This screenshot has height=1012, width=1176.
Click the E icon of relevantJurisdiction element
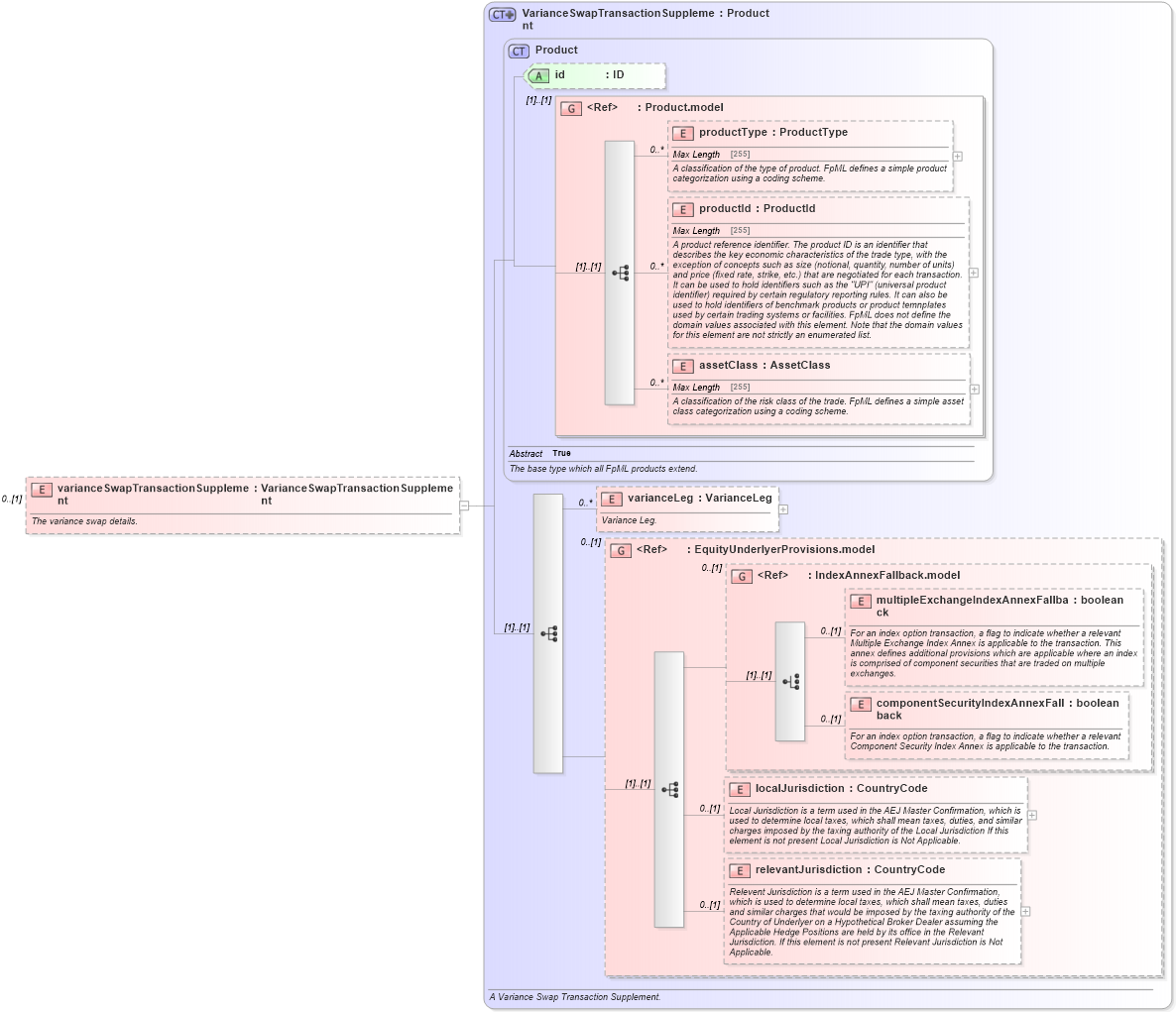pos(740,871)
